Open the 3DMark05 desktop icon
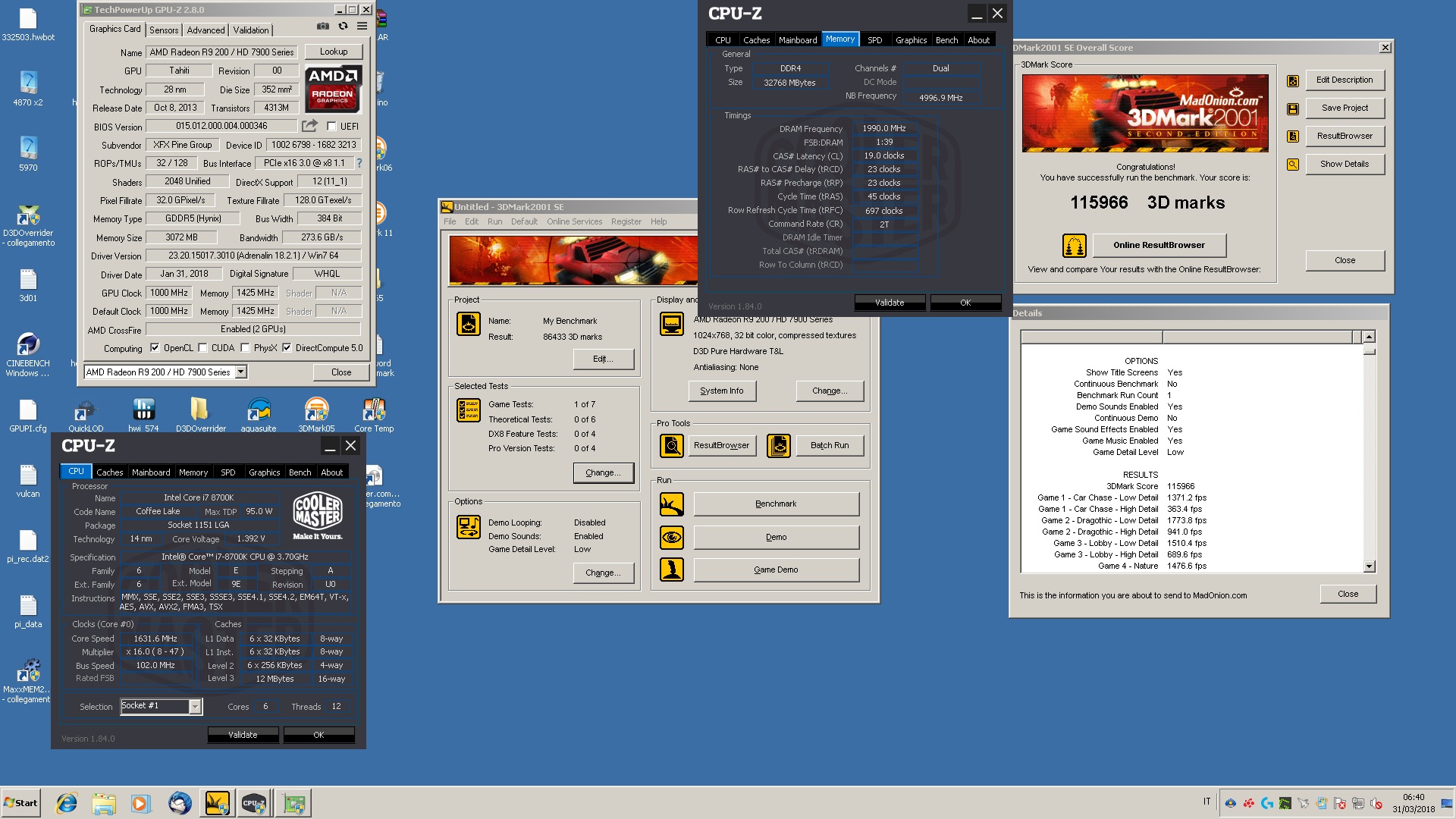Image resolution: width=1456 pixels, height=819 pixels. tap(316, 415)
